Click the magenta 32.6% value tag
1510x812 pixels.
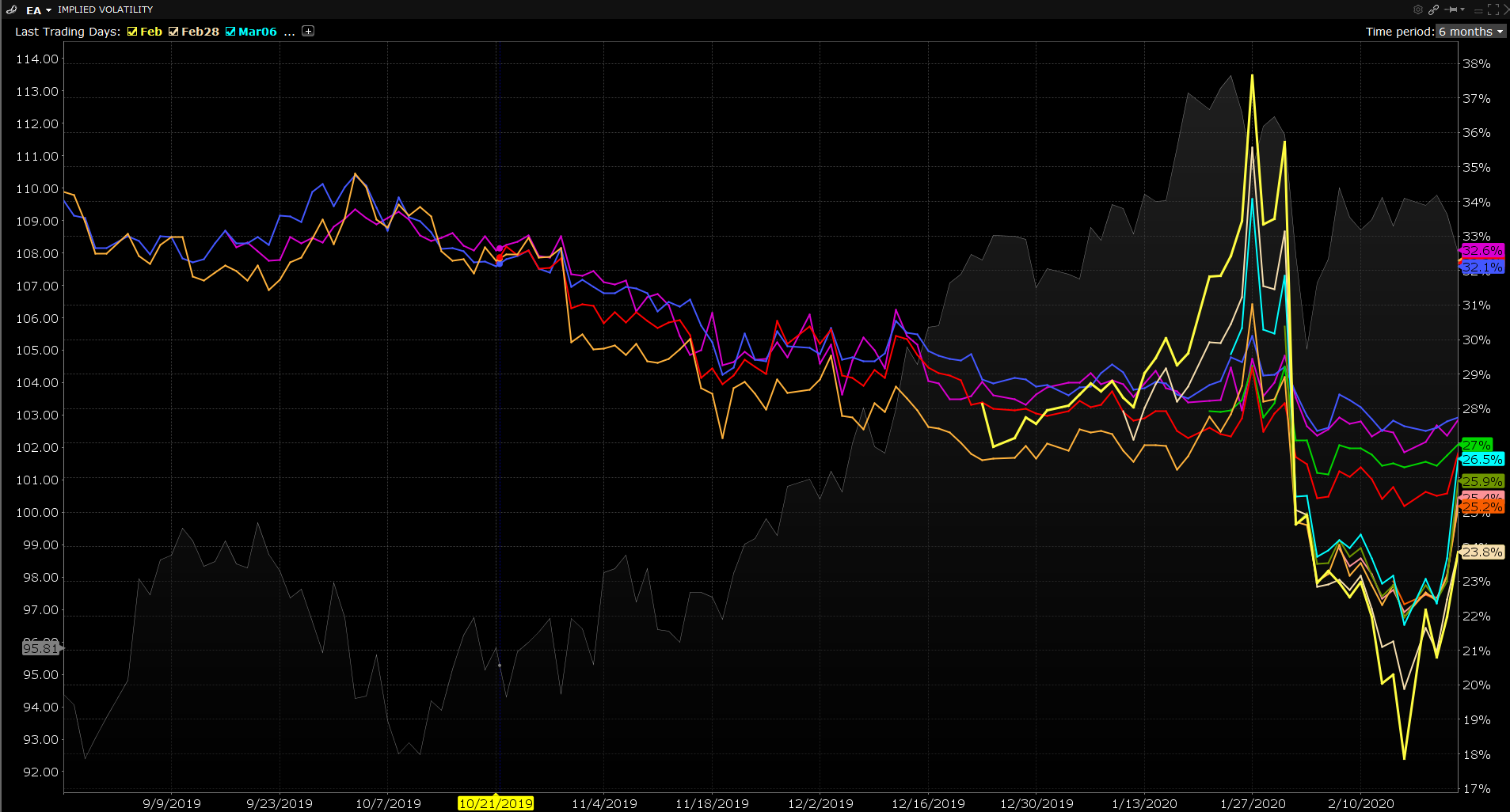click(1481, 250)
